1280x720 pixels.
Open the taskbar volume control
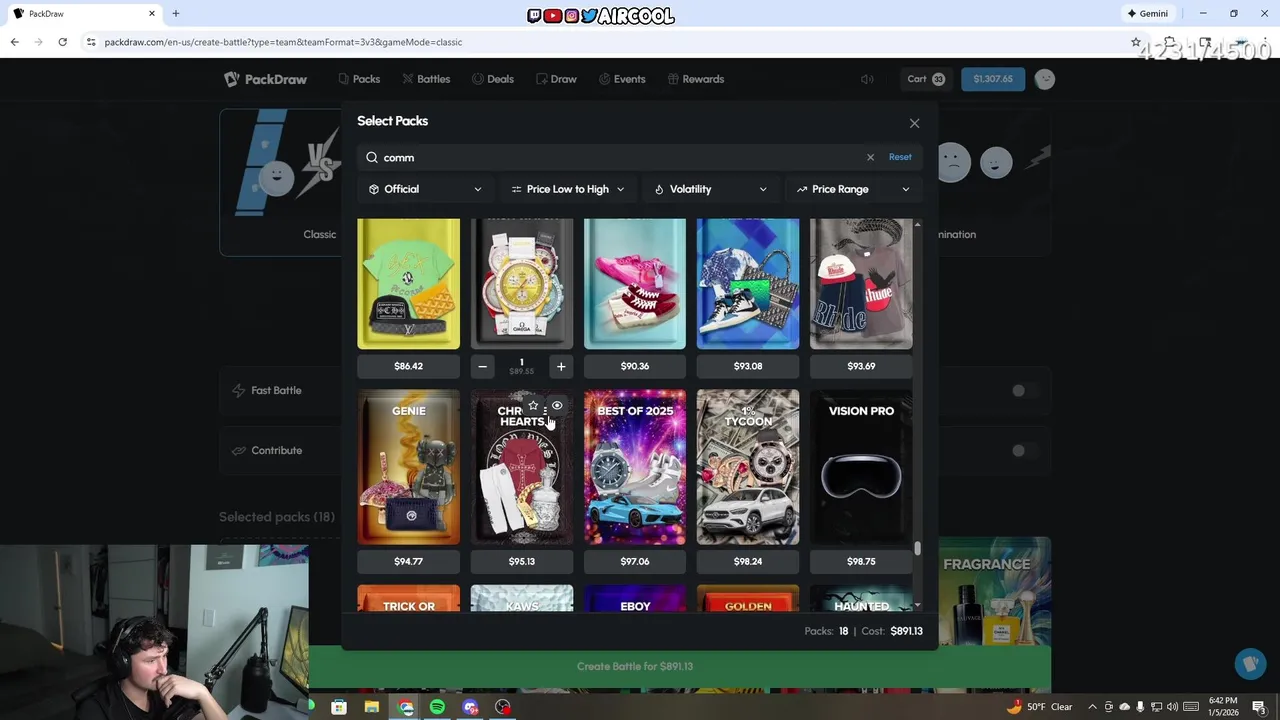tap(1172, 707)
